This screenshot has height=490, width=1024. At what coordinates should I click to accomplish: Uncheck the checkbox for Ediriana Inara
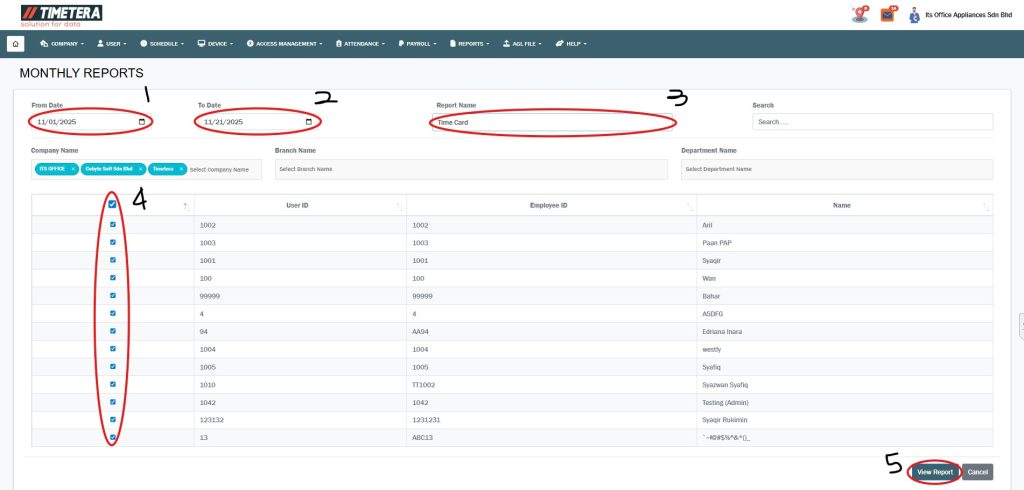point(112,331)
